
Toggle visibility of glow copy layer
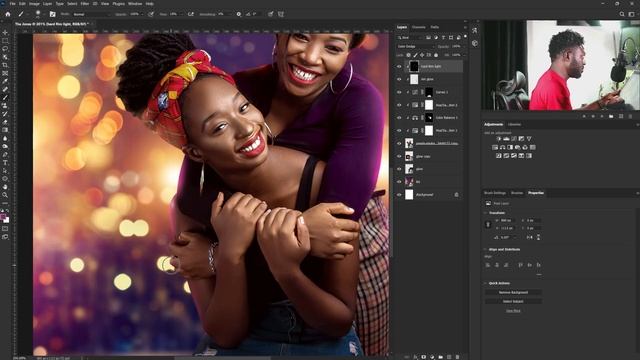(399, 156)
